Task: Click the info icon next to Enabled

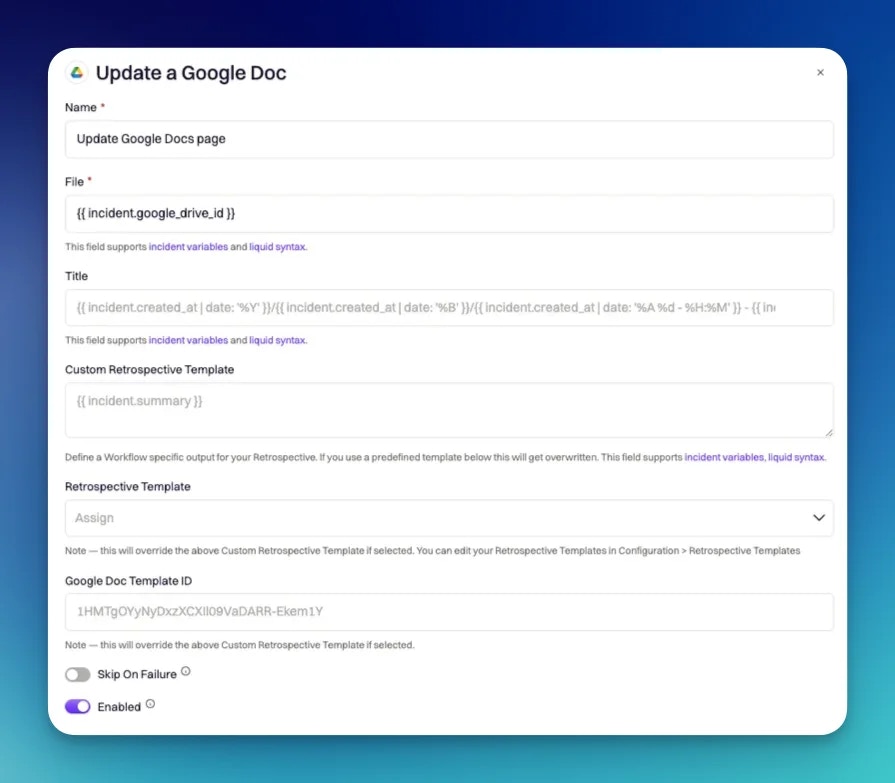Action: tap(150, 704)
